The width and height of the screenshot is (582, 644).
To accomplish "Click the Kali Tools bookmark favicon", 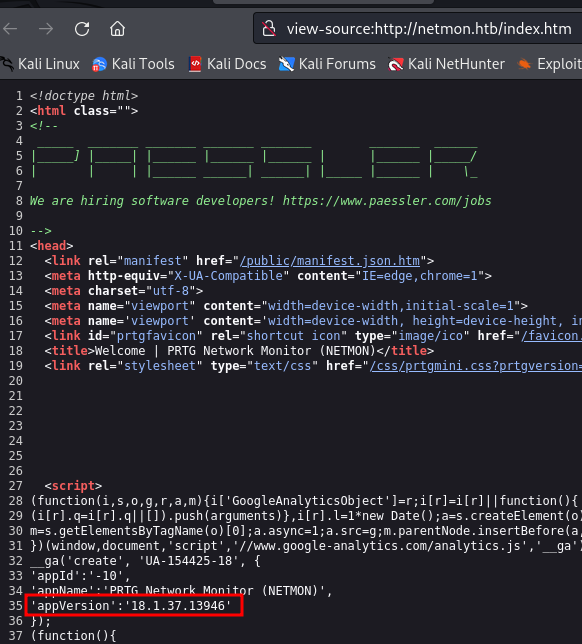I will [x=99, y=64].
